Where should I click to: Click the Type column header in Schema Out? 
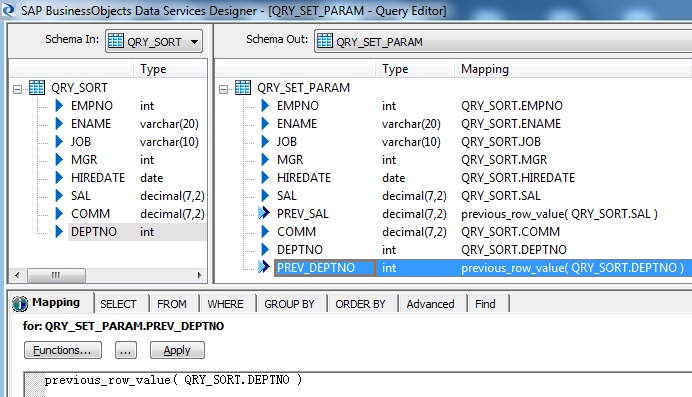tap(415, 69)
